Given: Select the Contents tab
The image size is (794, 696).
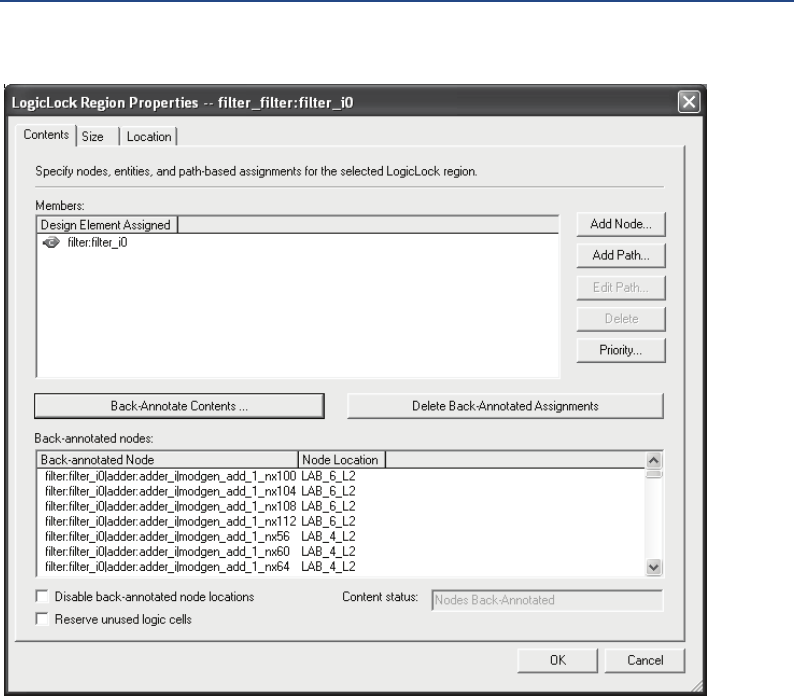Looking at the screenshot, I should pos(45,135).
